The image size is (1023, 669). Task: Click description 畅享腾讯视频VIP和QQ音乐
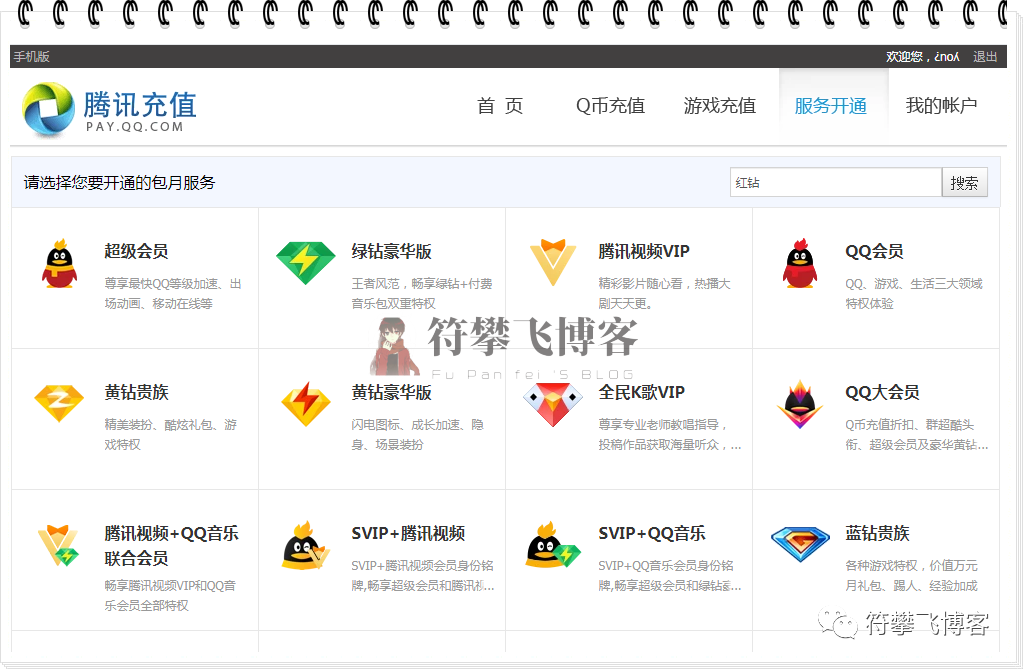point(170,595)
